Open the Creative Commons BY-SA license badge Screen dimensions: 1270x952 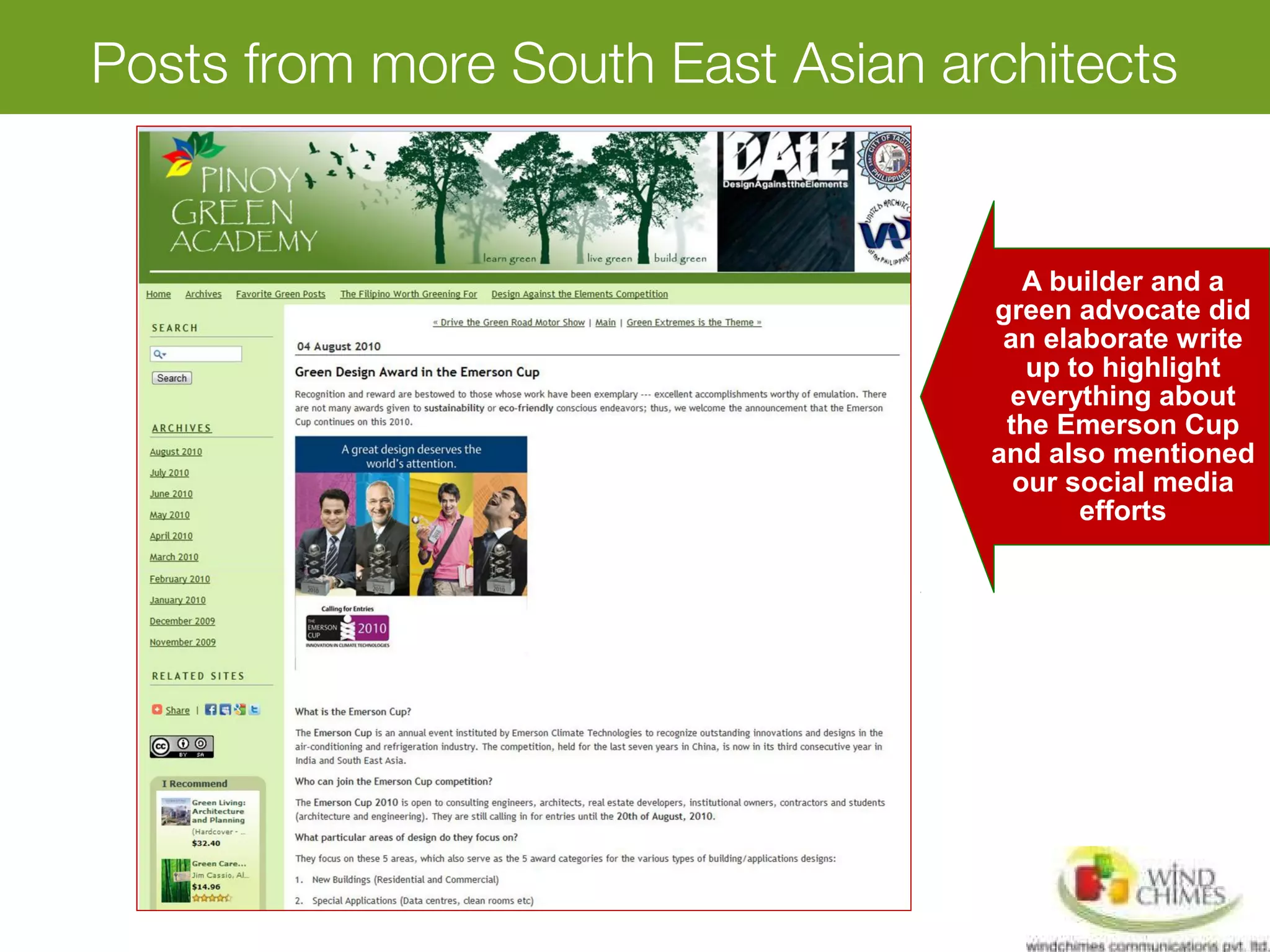pos(182,746)
